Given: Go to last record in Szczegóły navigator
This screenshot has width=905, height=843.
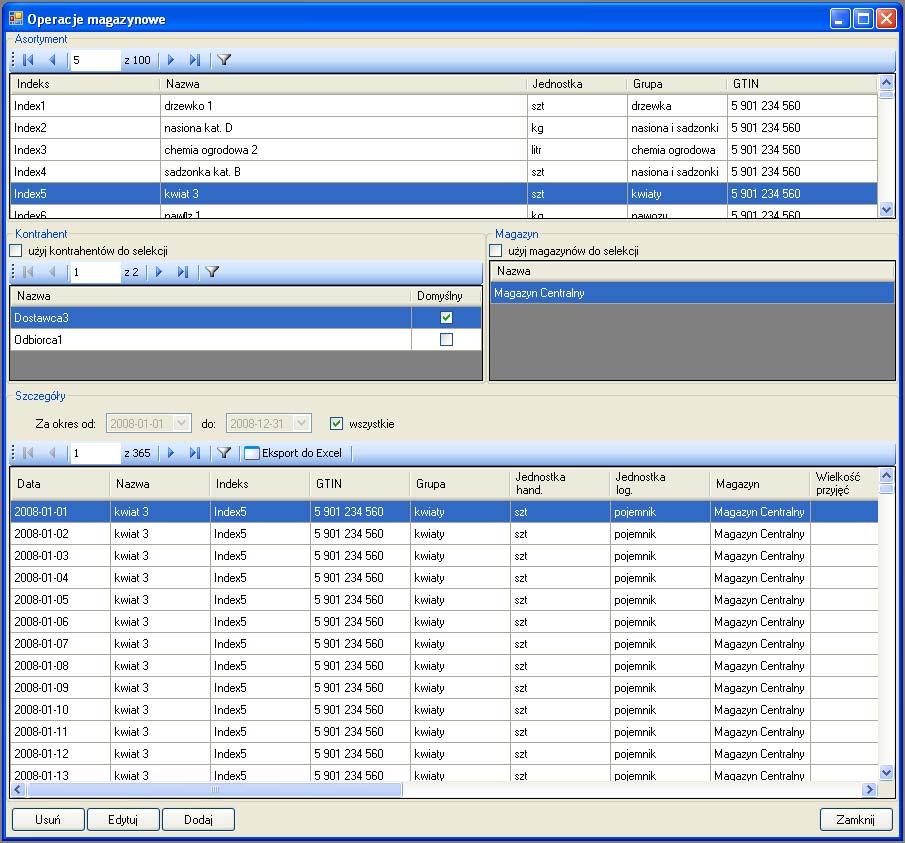Looking at the screenshot, I should click(x=195, y=453).
